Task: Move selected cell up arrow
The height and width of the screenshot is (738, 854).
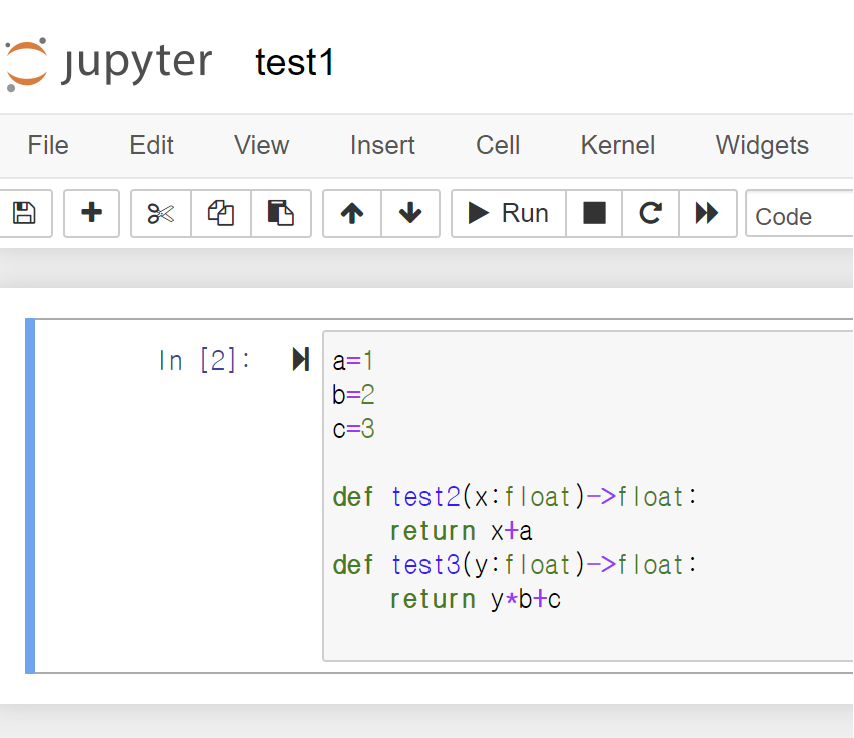Action: click(352, 213)
